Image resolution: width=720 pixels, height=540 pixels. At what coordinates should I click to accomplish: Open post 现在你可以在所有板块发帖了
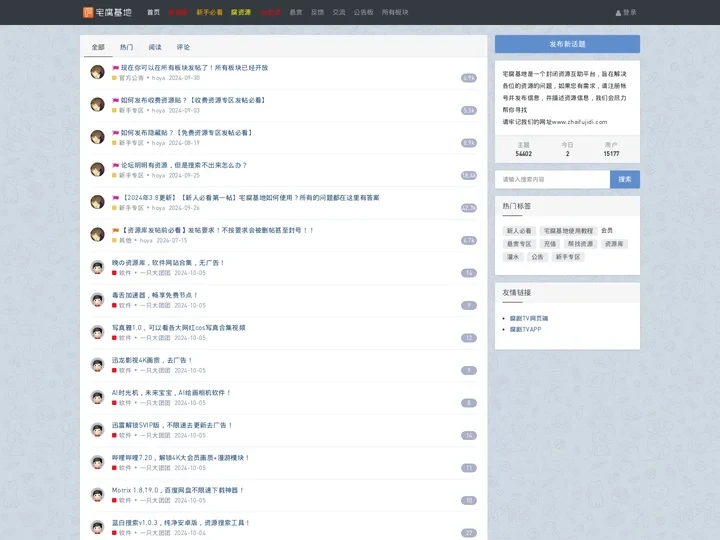[x=194, y=68]
